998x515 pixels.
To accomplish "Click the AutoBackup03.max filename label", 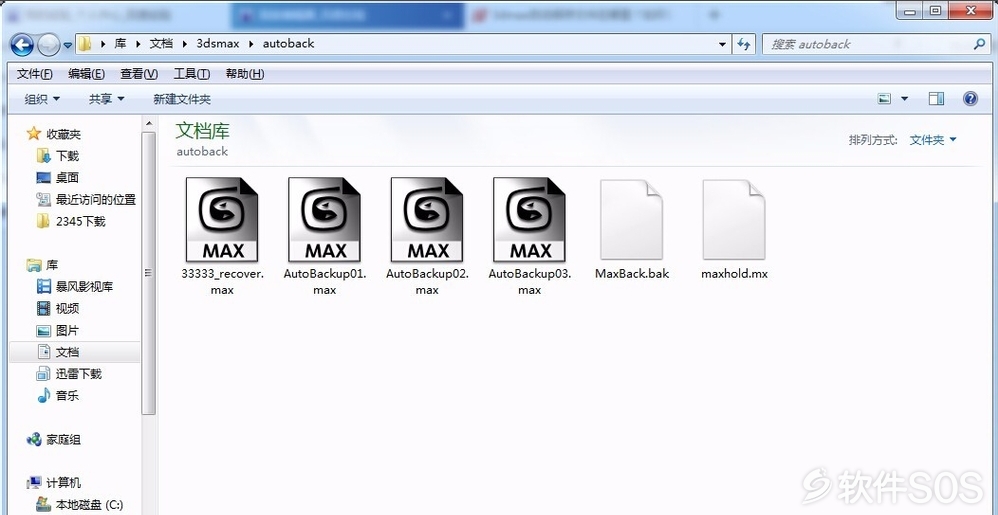I will coord(530,281).
